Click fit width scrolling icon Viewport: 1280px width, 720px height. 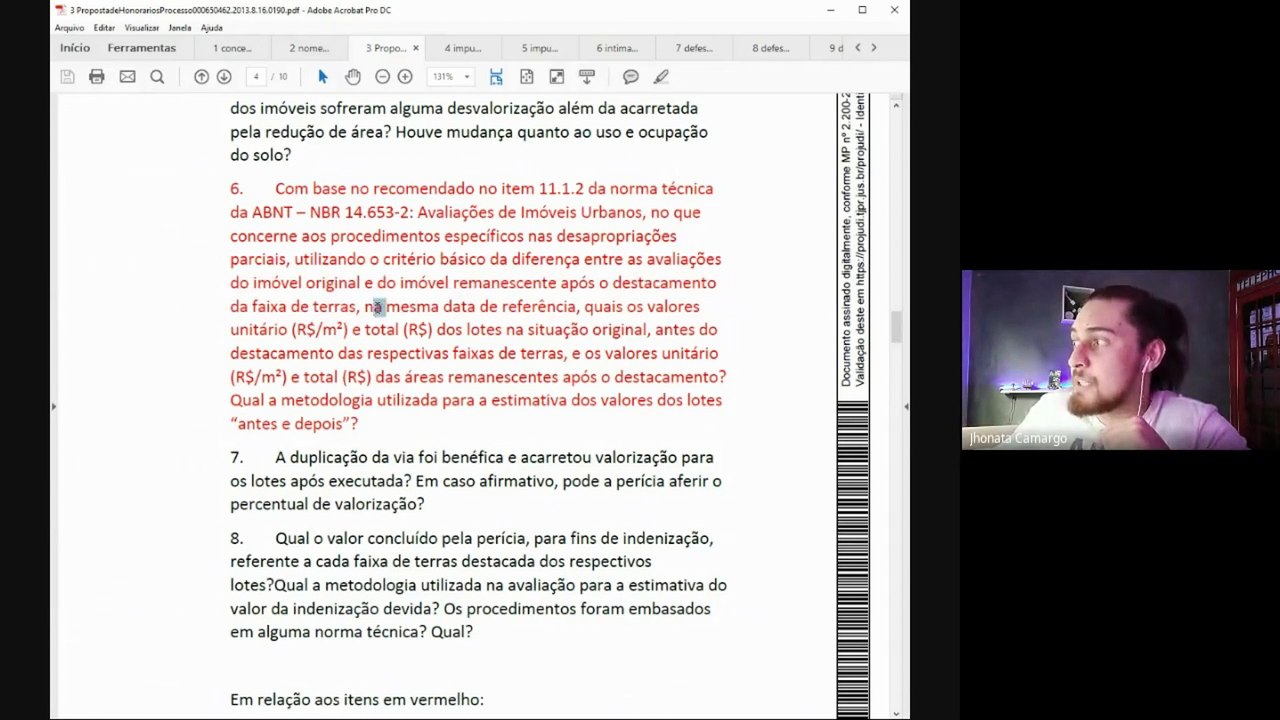[496, 77]
